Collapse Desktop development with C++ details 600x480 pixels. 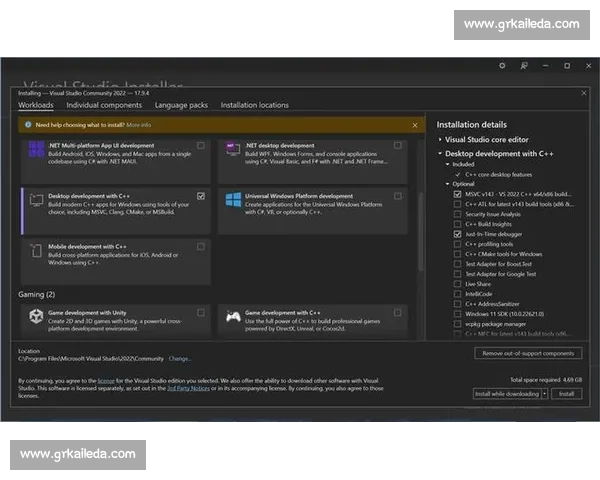[x=440, y=153]
